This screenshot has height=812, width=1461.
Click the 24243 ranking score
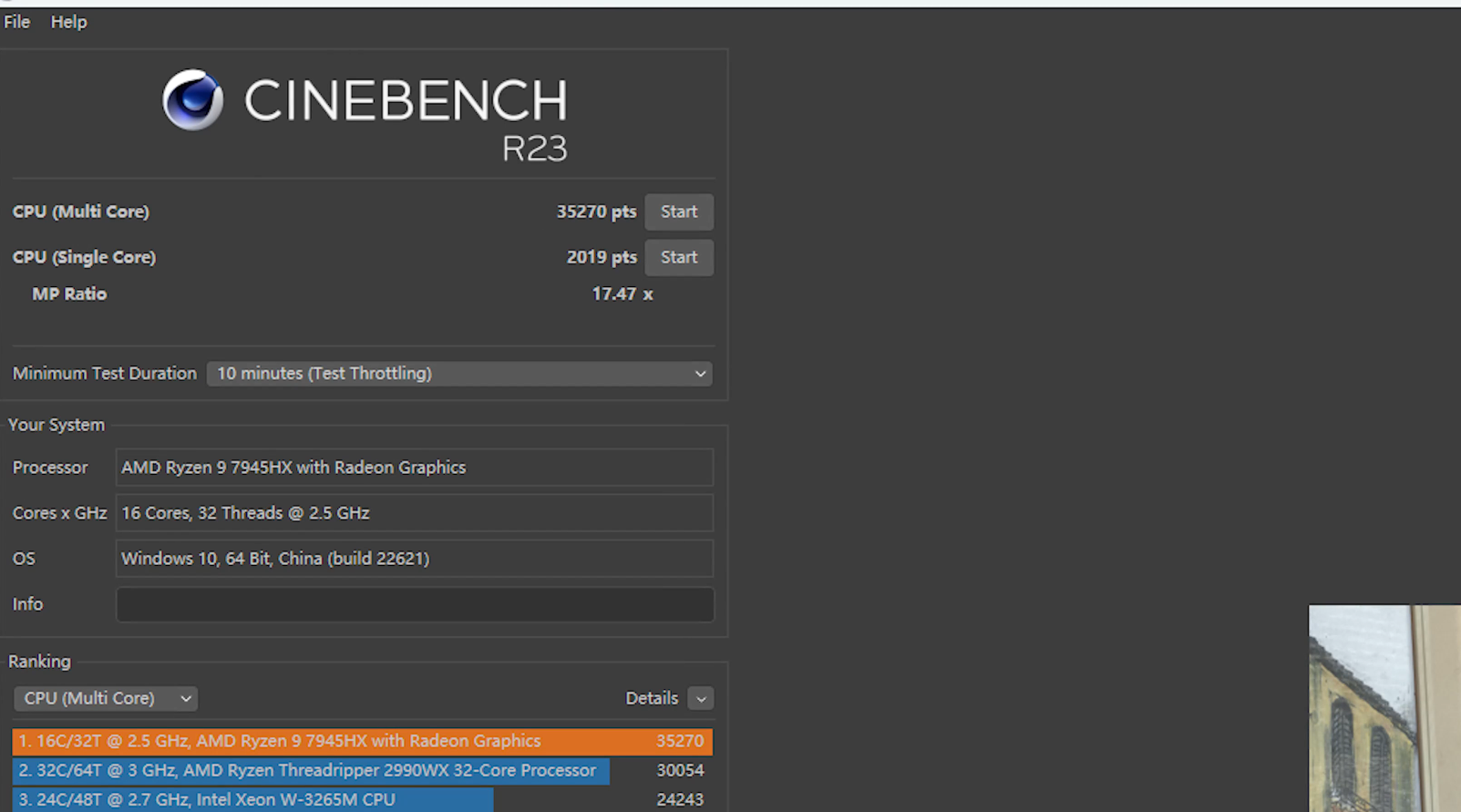pos(680,799)
